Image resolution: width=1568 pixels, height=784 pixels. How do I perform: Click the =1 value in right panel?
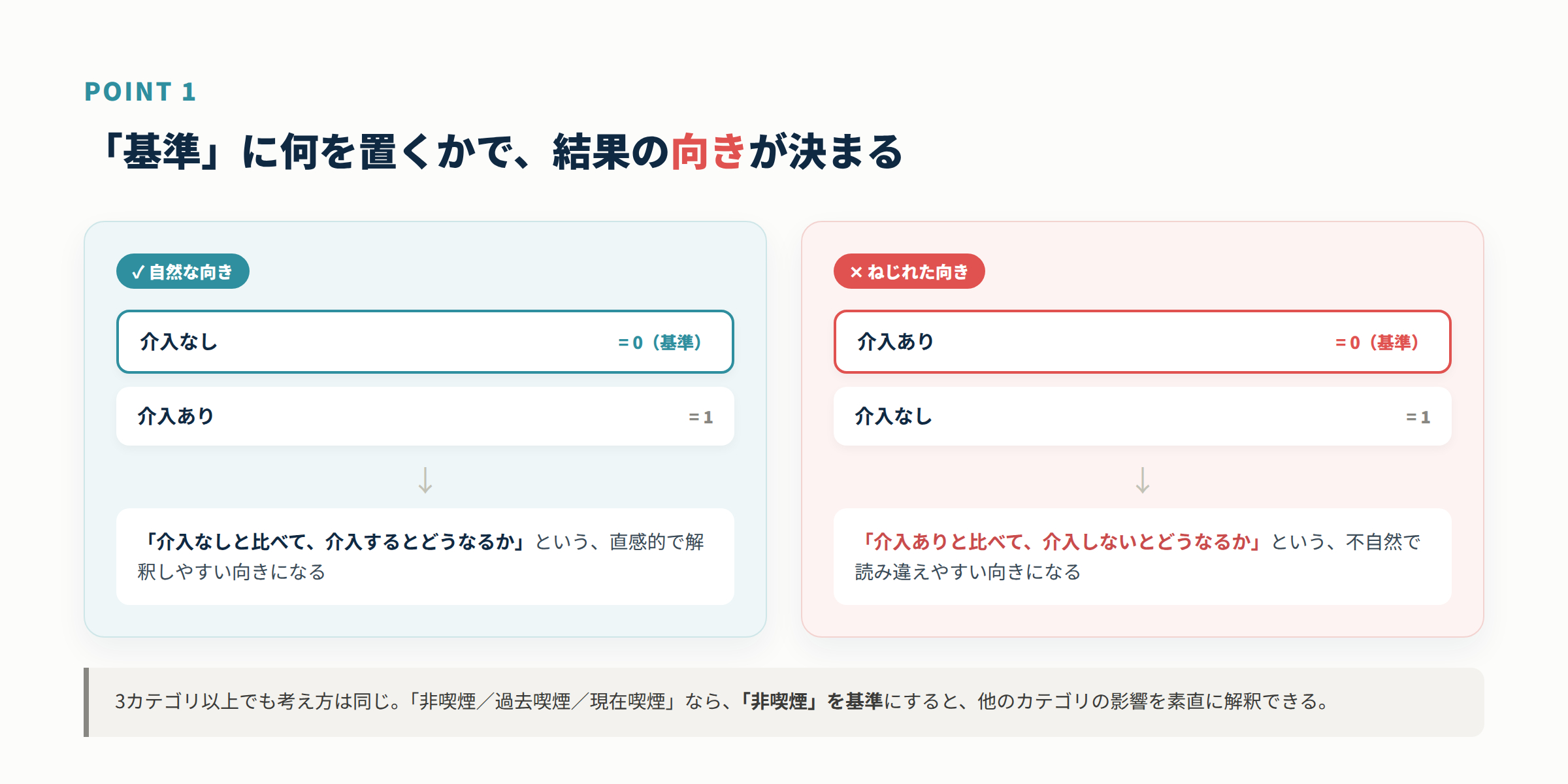1418,417
